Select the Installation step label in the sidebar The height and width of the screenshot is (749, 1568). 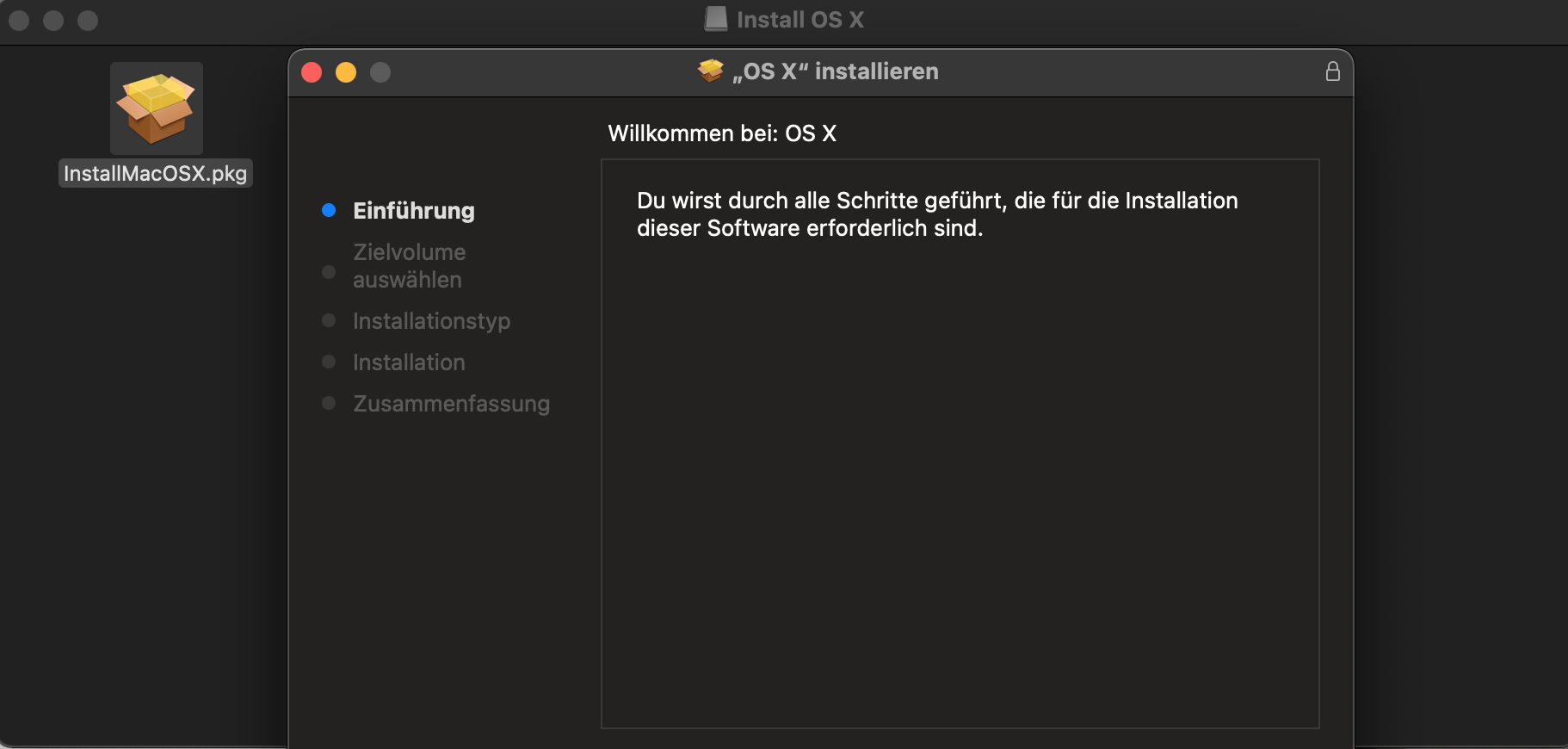[409, 362]
